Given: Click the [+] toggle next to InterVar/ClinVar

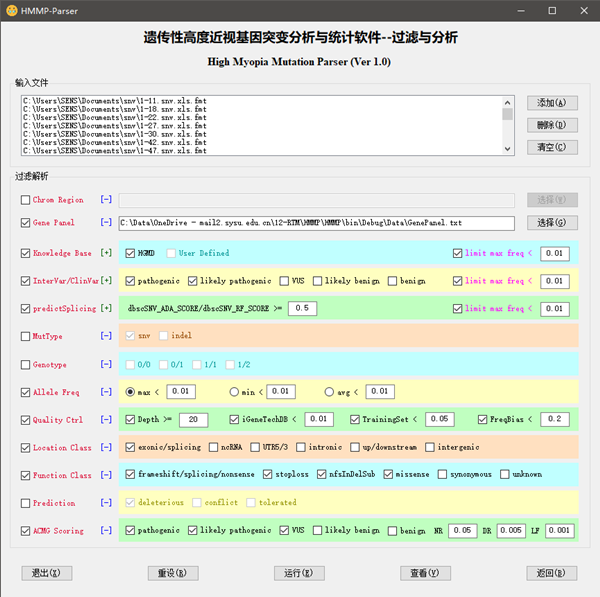Looking at the screenshot, I should coord(106,281).
